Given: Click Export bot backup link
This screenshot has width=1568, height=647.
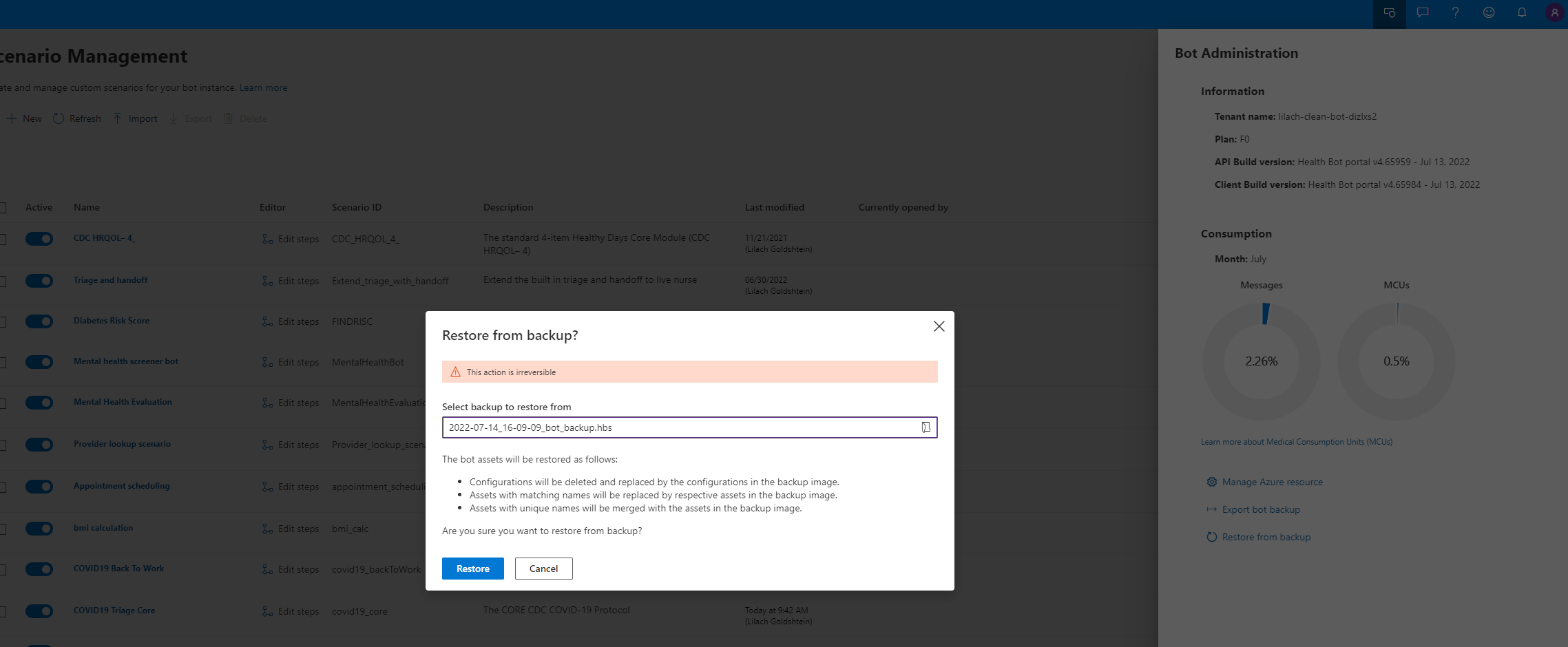Looking at the screenshot, I should point(1253,509).
